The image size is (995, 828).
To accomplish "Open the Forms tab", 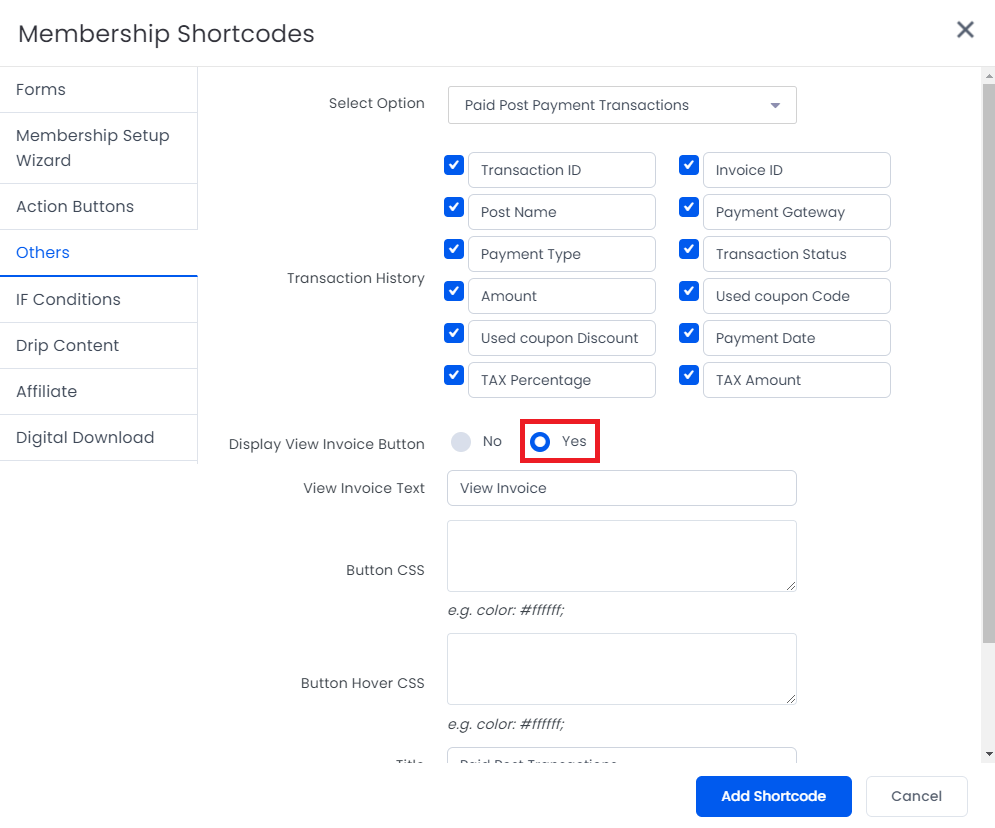I will point(98,89).
